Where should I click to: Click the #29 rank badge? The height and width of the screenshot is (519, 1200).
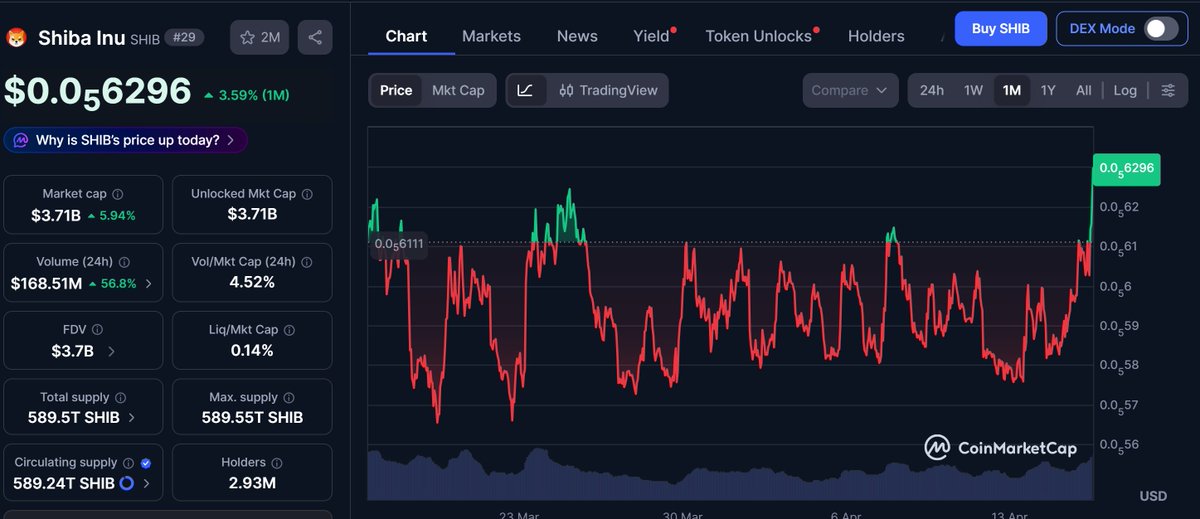tap(184, 38)
